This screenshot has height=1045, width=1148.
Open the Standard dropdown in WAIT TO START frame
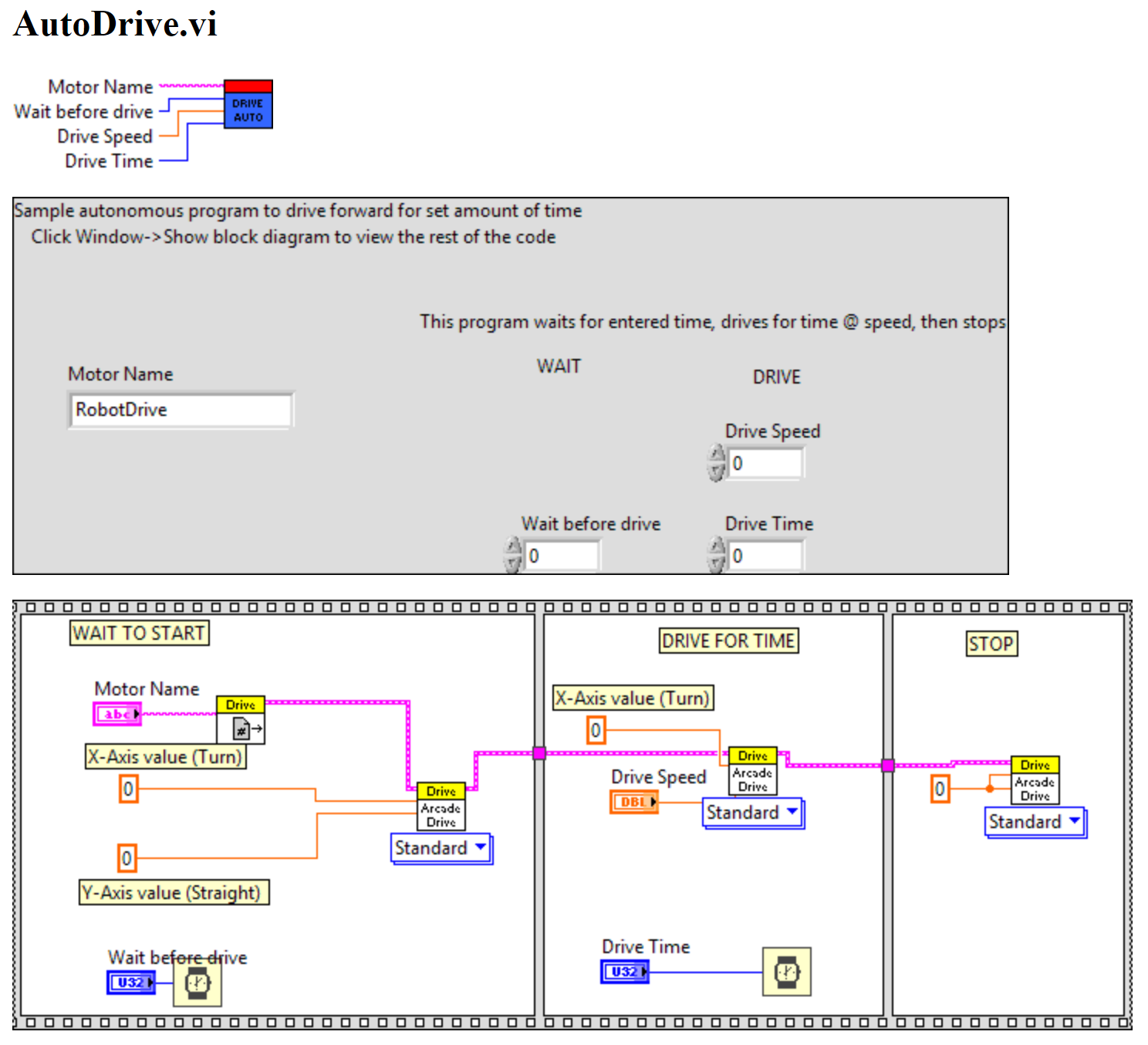click(441, 848)
